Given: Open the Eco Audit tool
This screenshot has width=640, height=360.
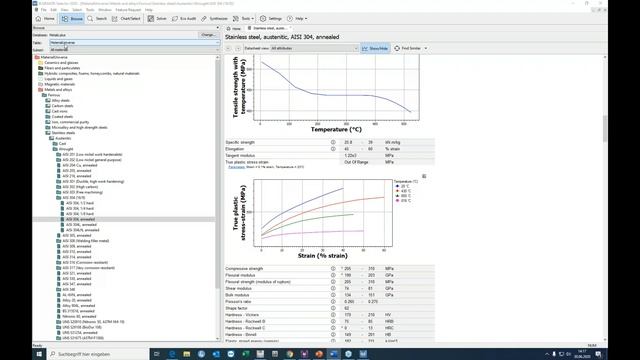Looking at the screenshot, I should [x=184, y=19].
